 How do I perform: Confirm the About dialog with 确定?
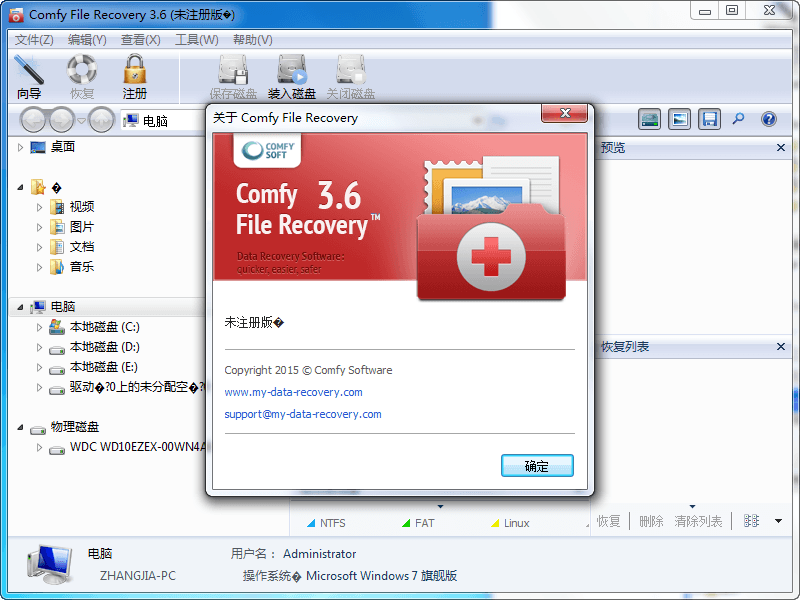[x=537, y=466]
